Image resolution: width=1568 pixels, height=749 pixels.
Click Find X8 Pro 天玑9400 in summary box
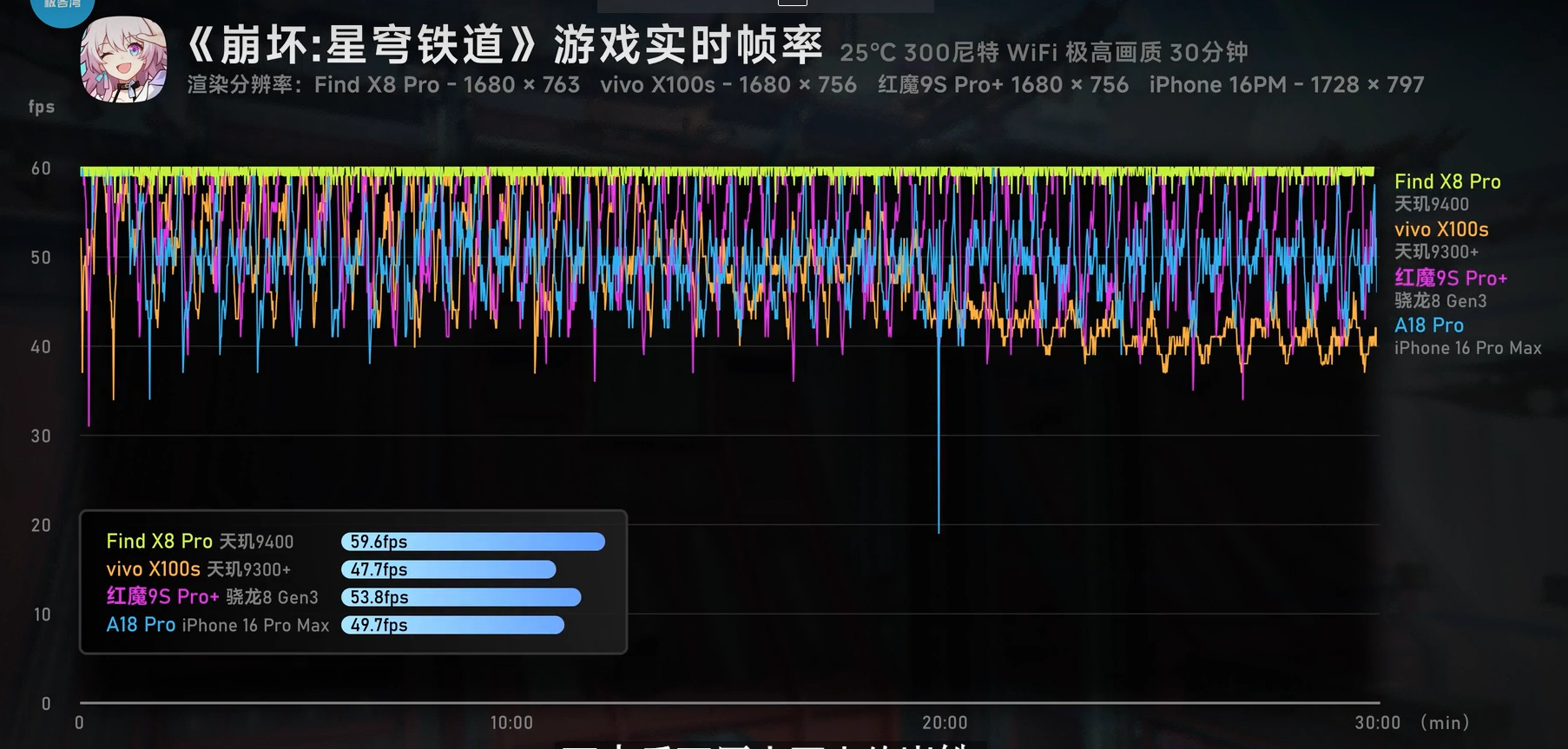(x=200, y=542)
